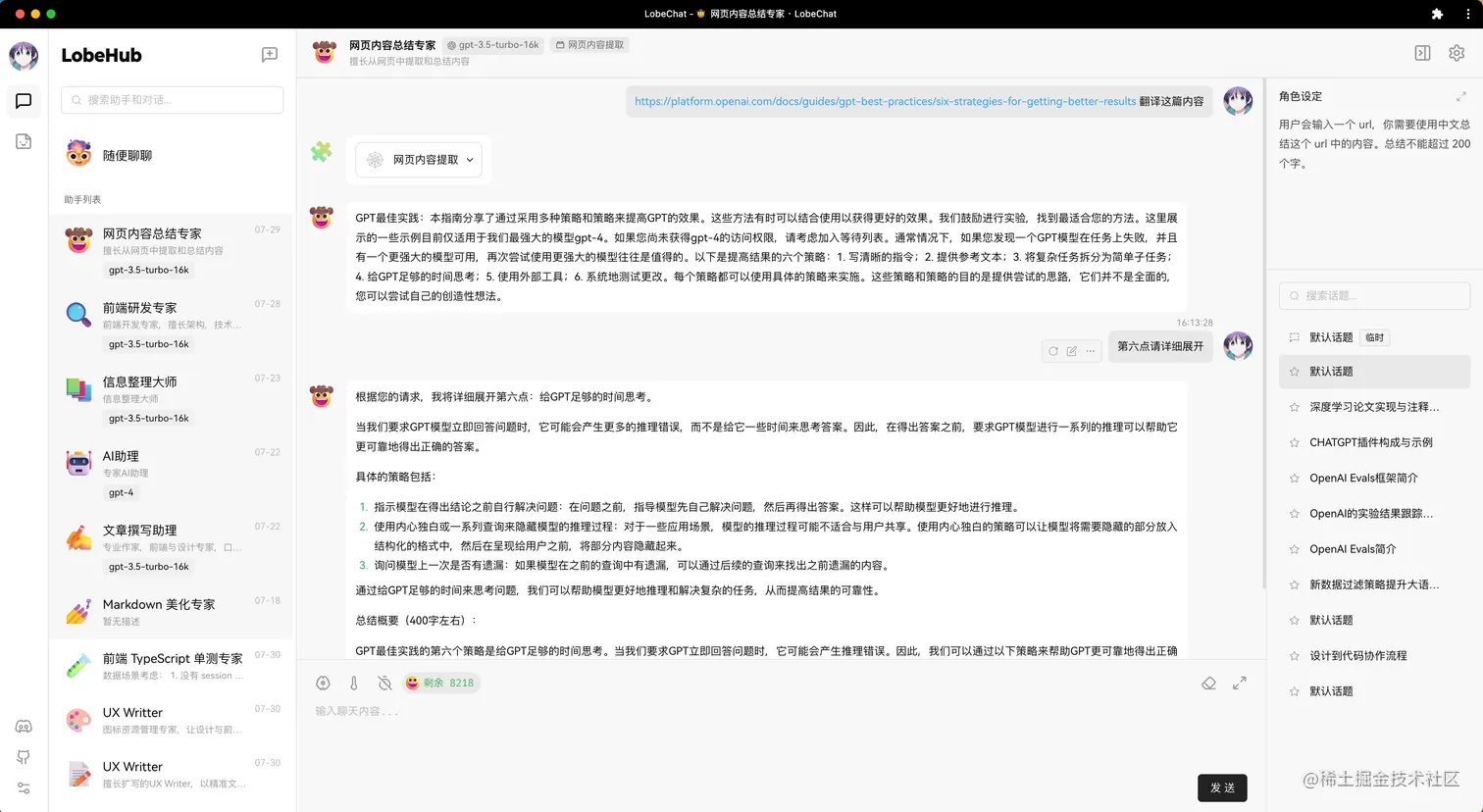Expand the input box to fullscreen
Screen dimensions: 1483x812
pyautogui.click(x=1240, y=683)
